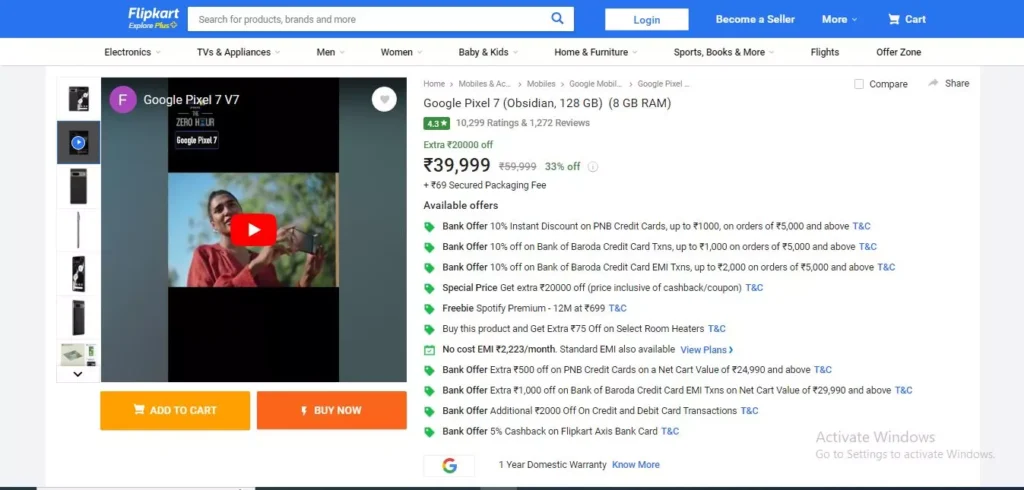Image resolution: width=1024 pixels, height=490 pixels.
Task: Open the Mobiles breadcrumb
Action: coord(541,84)
